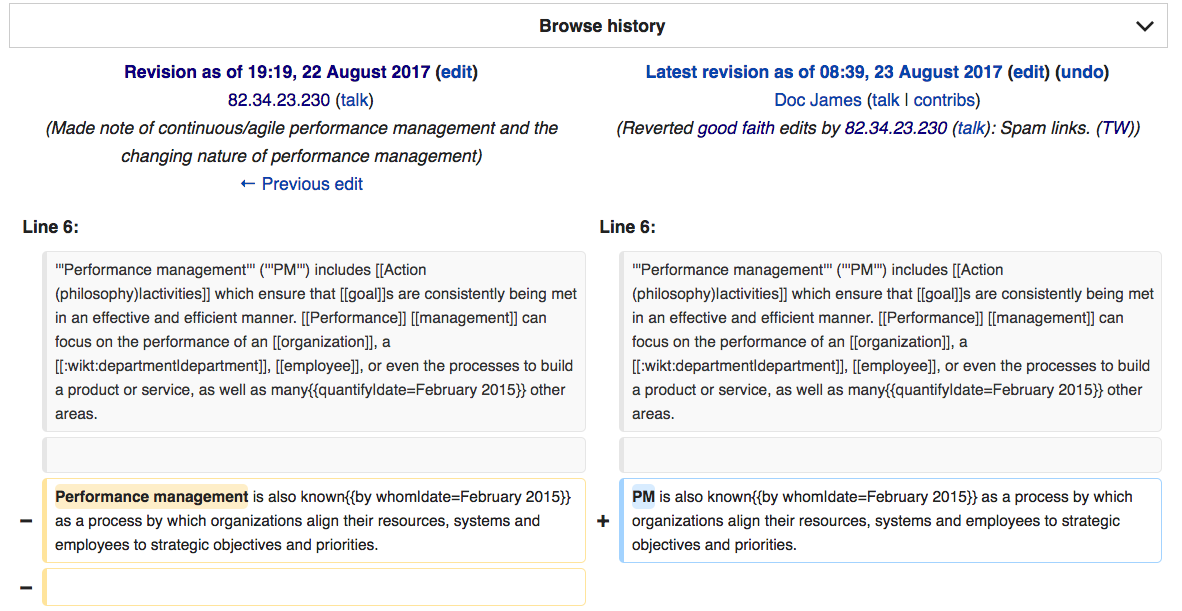Click the undo link for latest revision

(x=1084, y=72)
